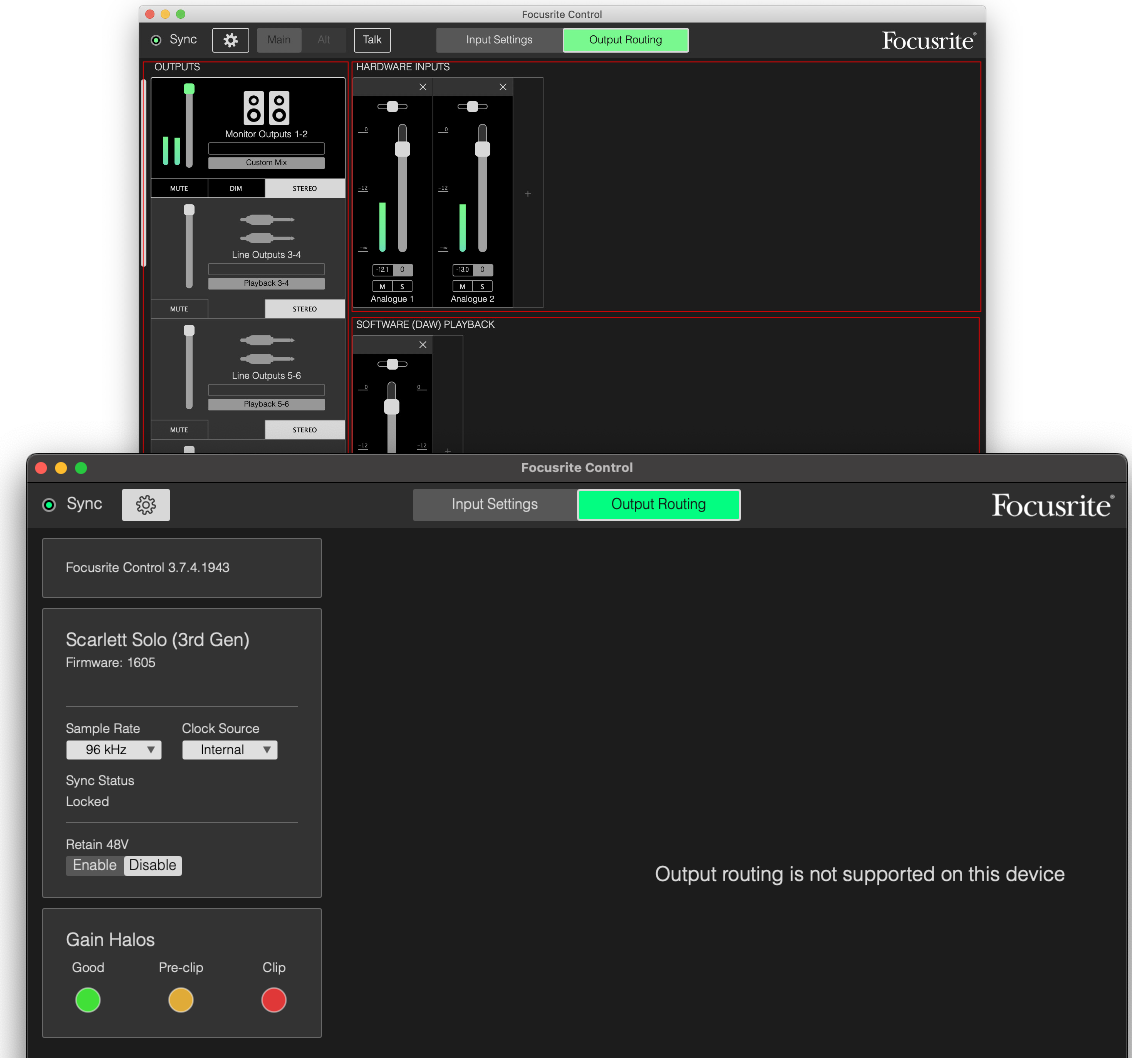The height and width of the screenshot is (1058, 1132).
Task: Toggle DIM on Monitor Outputs 1-2
Action: click(236, 188)
